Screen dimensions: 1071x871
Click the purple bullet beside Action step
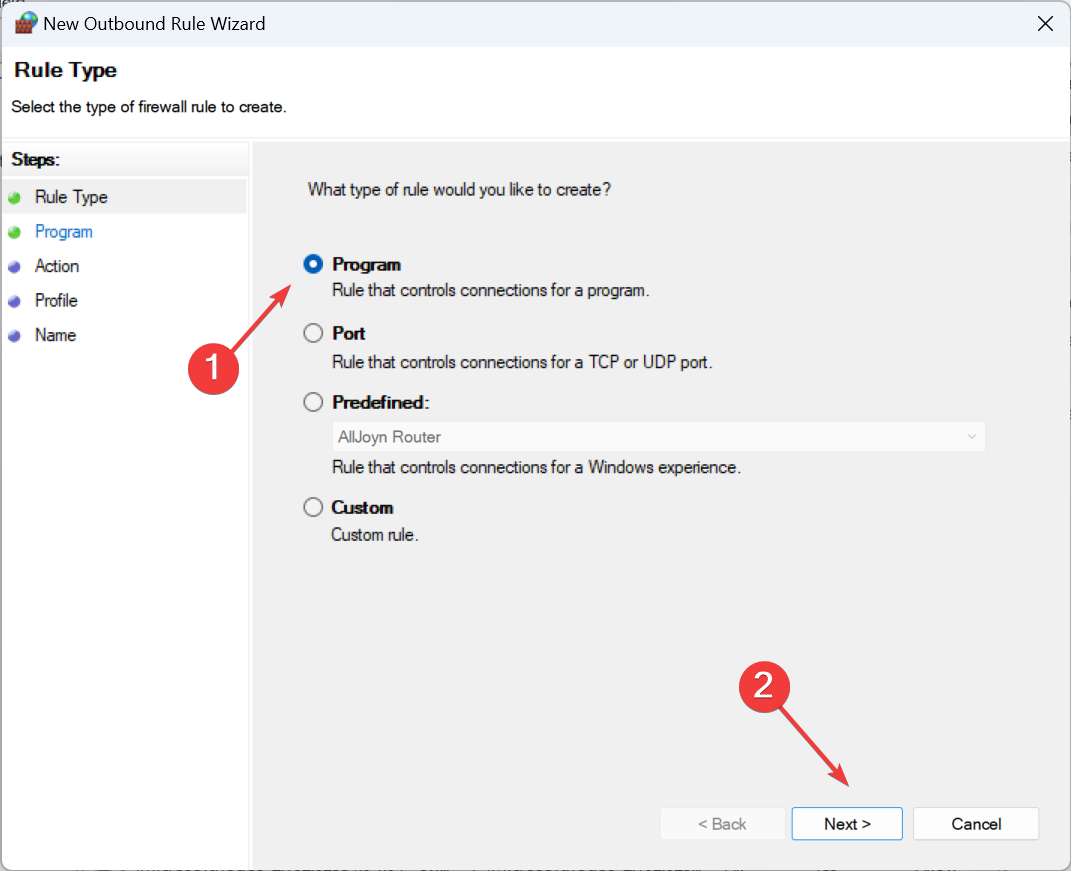(14, 267)
